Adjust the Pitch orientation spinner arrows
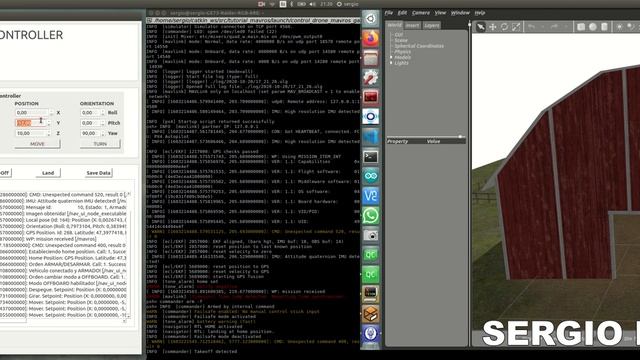Viewport: 640px width, 360px height. tap(102, 123)
